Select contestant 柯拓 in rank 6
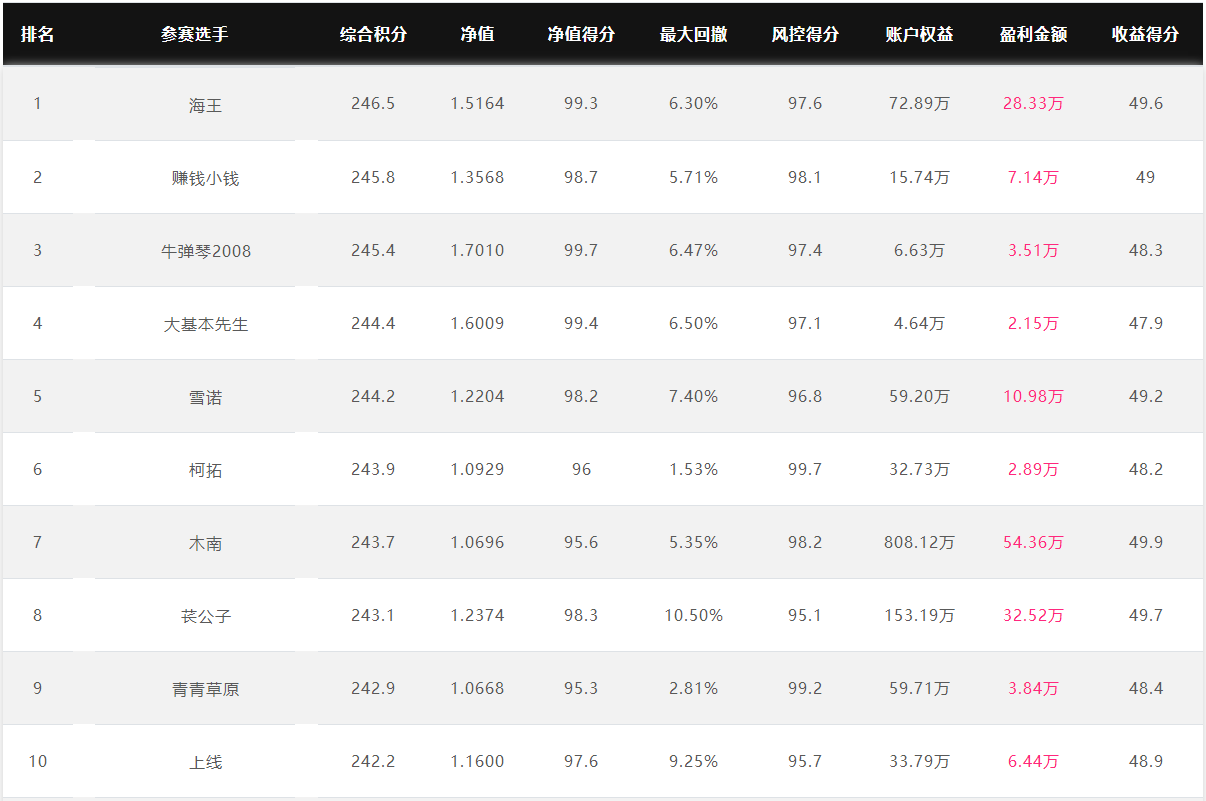Screen dimensions: 1206x801 205,470
